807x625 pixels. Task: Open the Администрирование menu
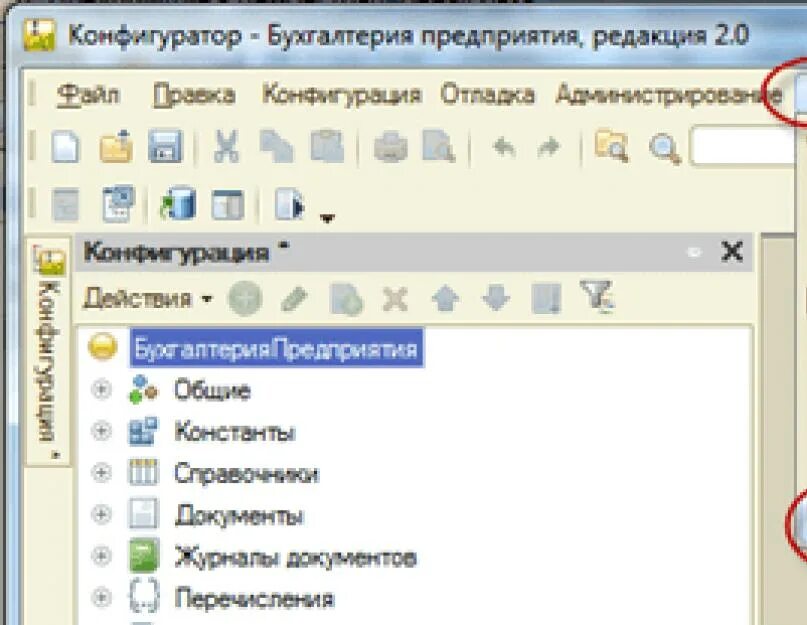[669, 95]
